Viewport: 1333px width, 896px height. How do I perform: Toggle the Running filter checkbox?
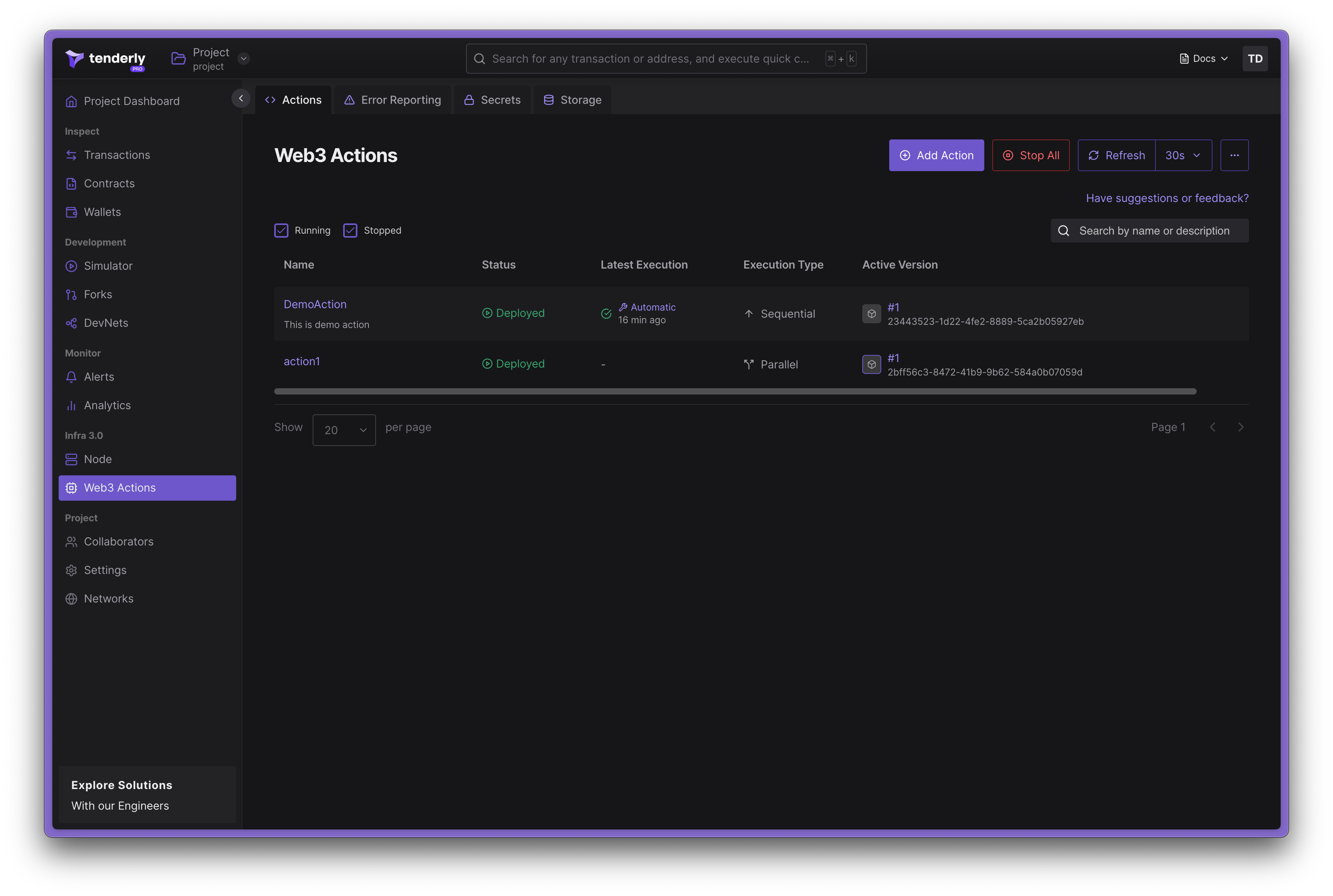pyautogui.click(x=281, y=230)
